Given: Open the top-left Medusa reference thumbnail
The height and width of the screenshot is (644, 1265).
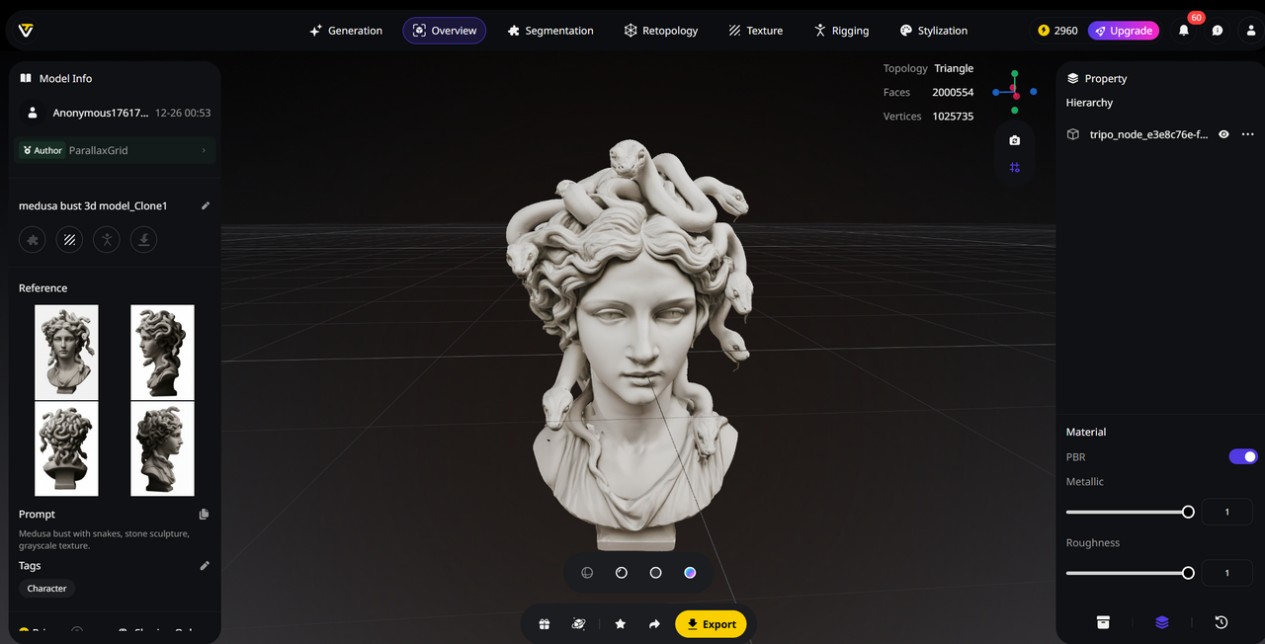Looking at the screenshot, I should tap(66, 351).
